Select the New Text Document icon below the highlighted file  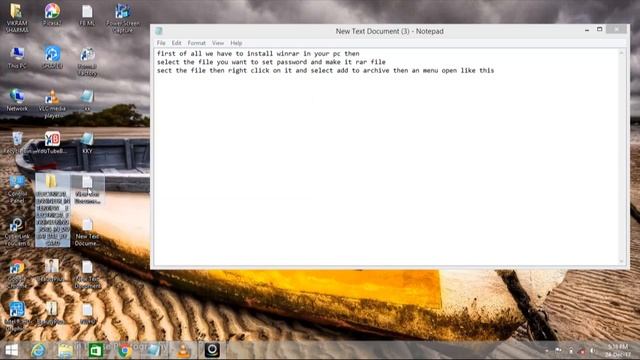point(87,233)
